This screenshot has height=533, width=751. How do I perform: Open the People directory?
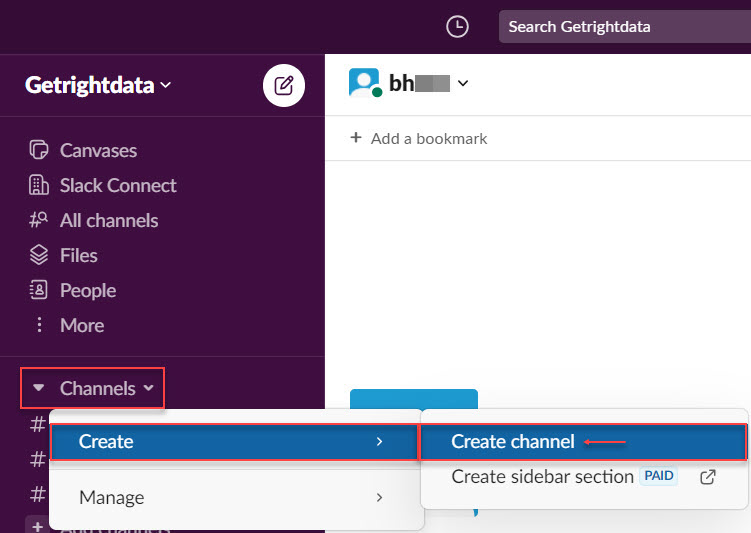(88, 290)
